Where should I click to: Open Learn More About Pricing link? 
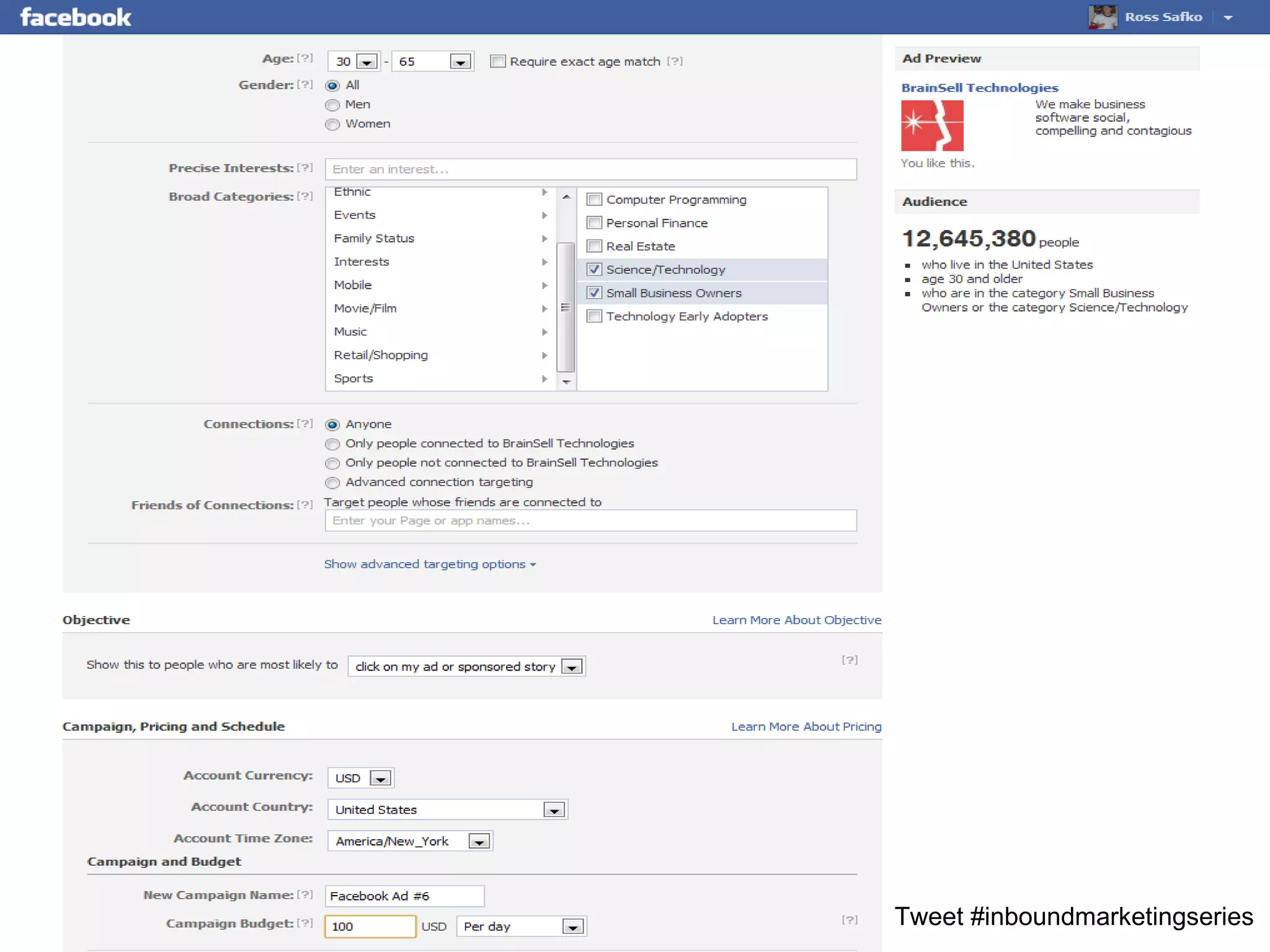tap(806, 726)
